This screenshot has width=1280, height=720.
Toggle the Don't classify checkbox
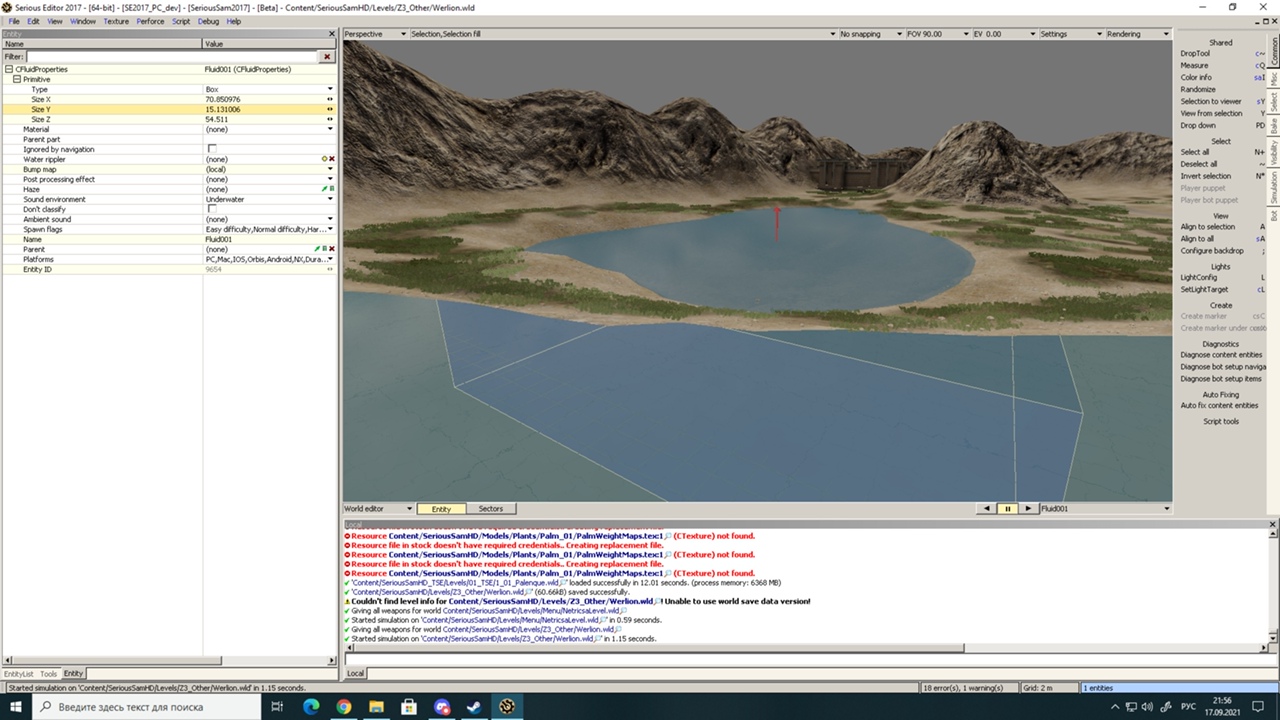click(211, 209)
